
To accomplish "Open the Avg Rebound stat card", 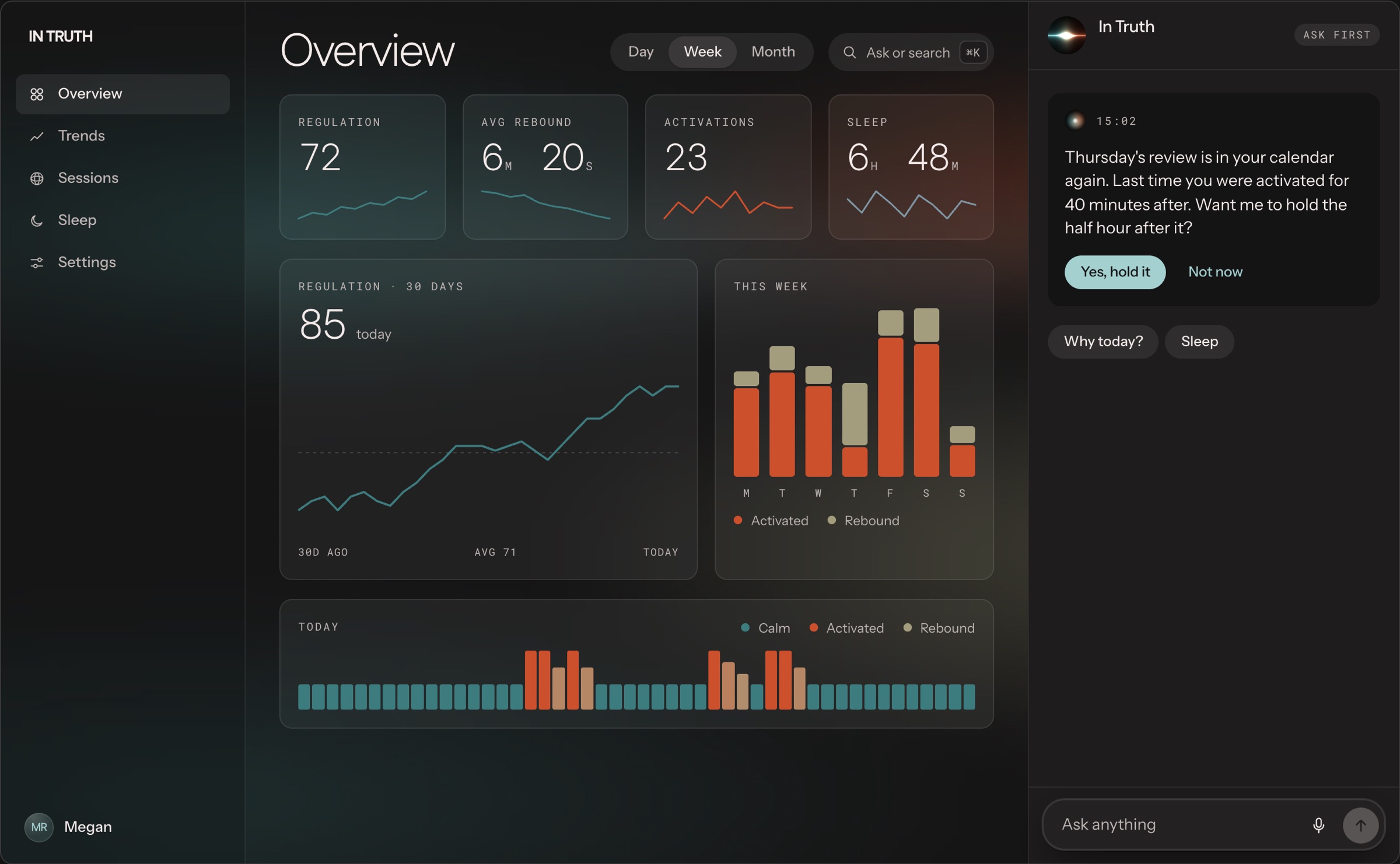I will click(545, 167).
